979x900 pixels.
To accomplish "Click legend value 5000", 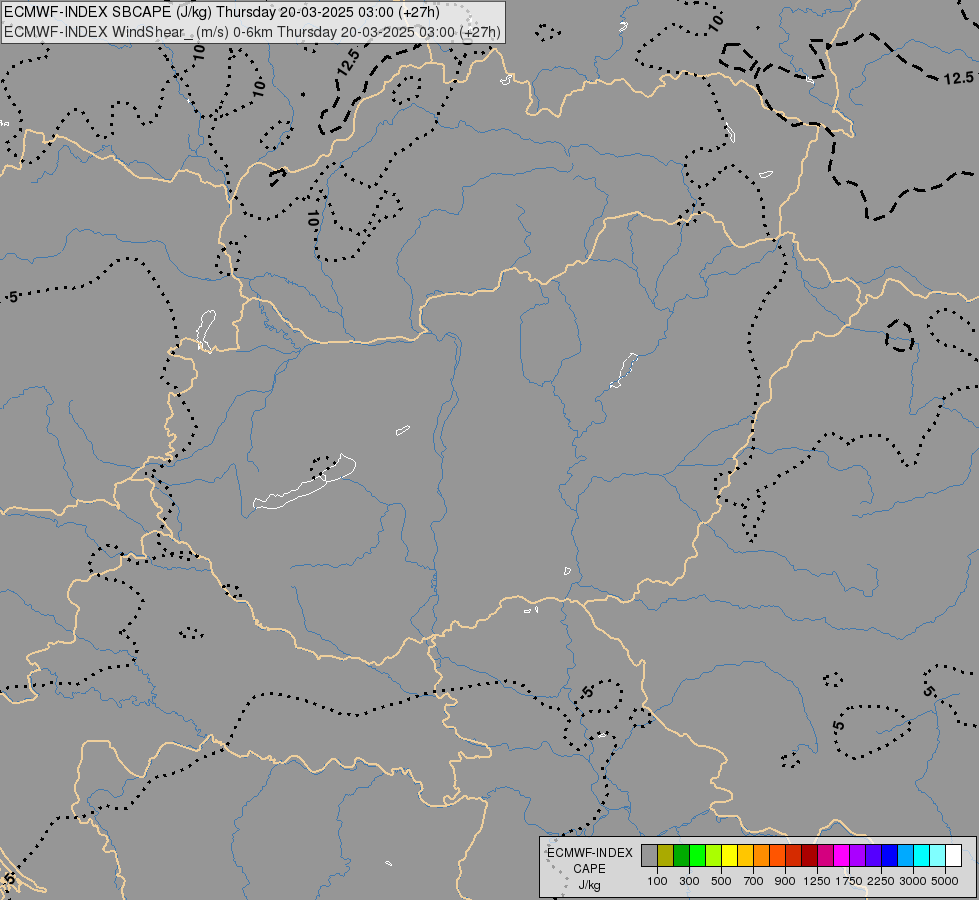I will [x=945, y=881].
